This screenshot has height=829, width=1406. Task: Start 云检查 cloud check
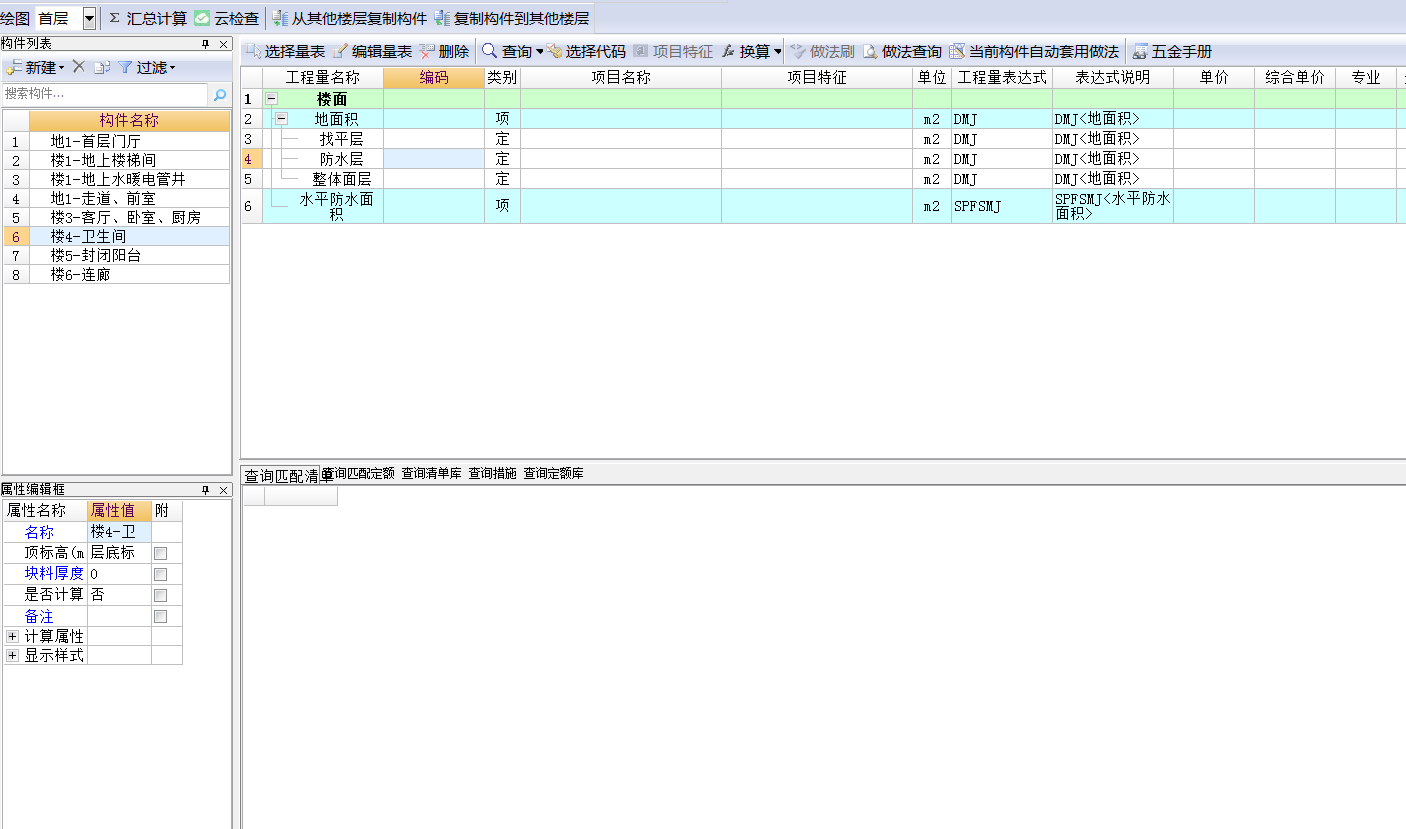227,18
